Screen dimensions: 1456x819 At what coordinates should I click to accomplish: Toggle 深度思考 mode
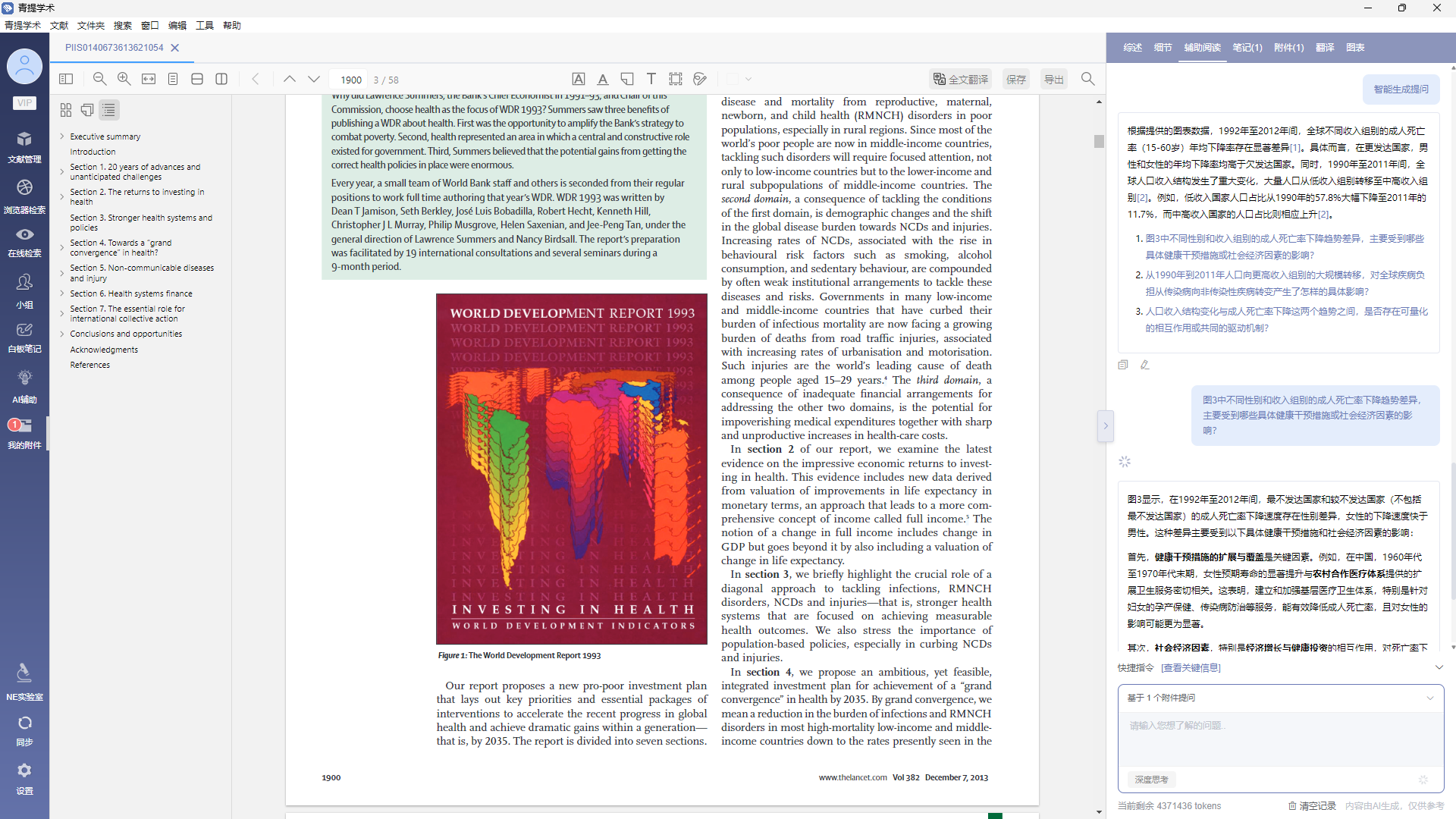[1151, 780]
